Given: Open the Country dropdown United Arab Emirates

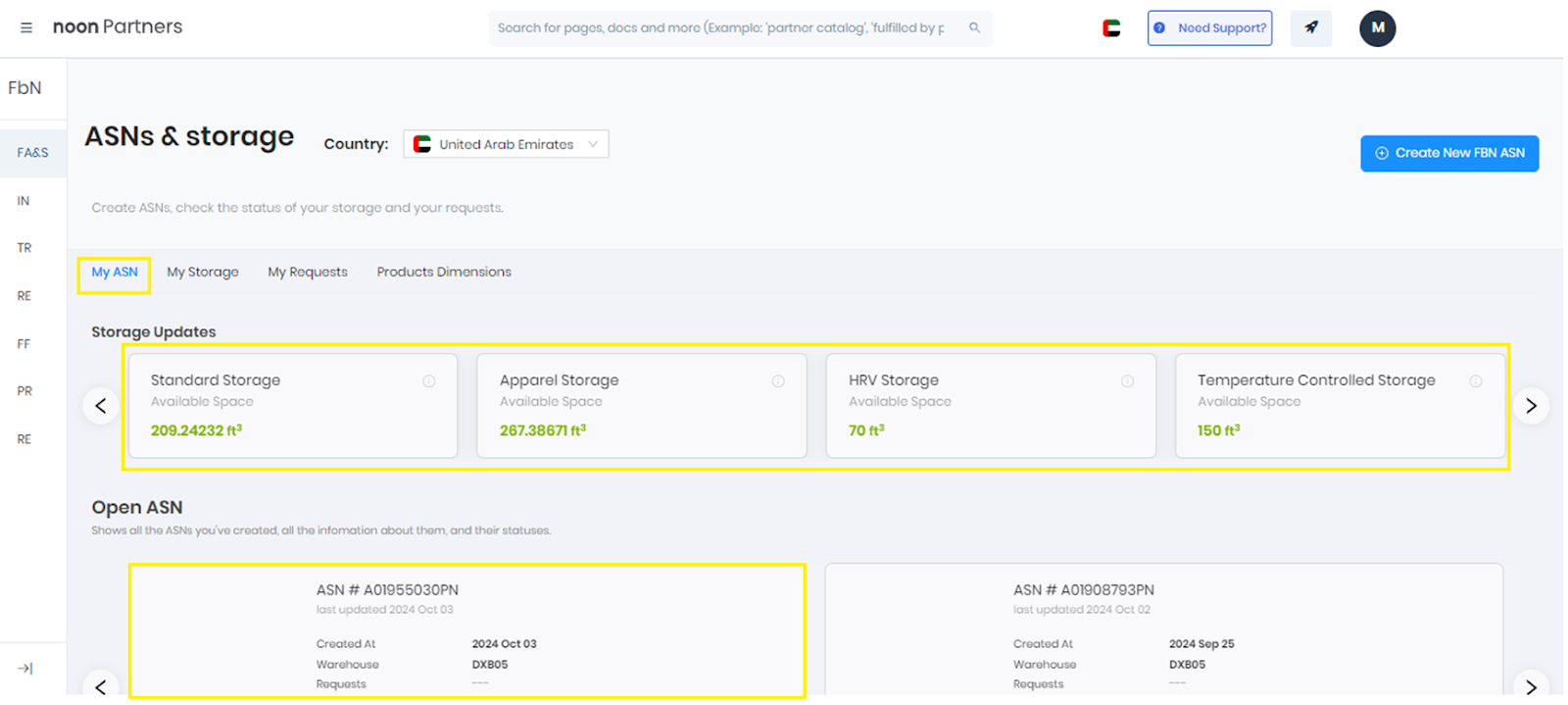Looking at the screenshot, I should (506, 144).
